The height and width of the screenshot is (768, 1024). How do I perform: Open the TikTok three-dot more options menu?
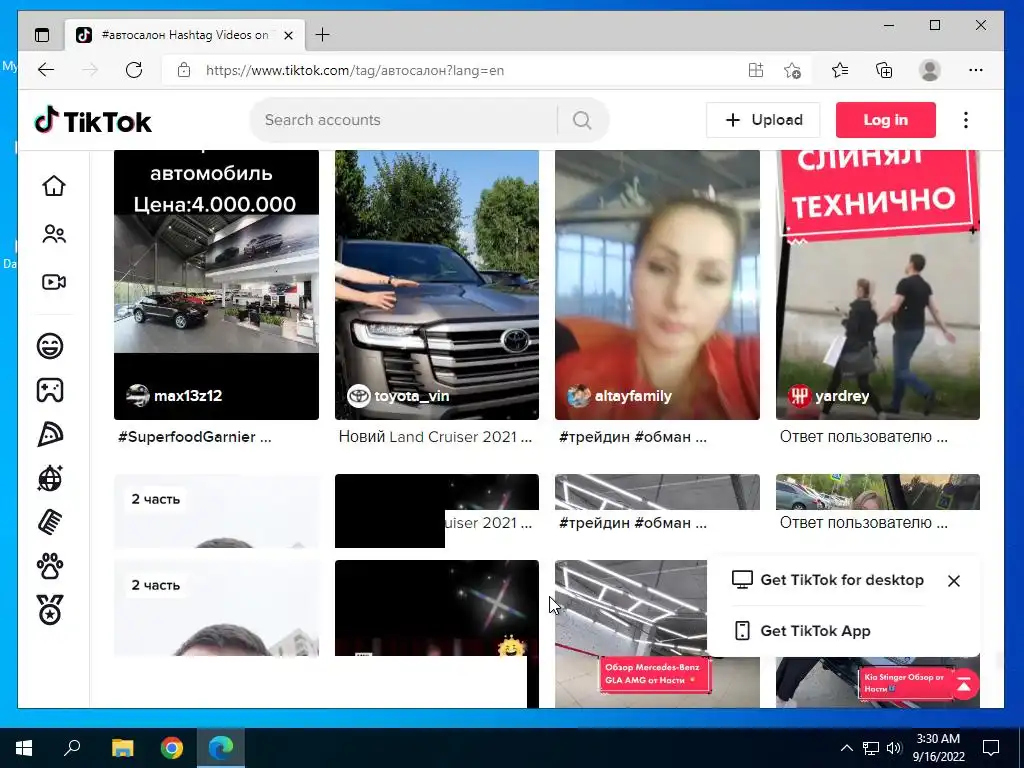[x=966, y=120]
